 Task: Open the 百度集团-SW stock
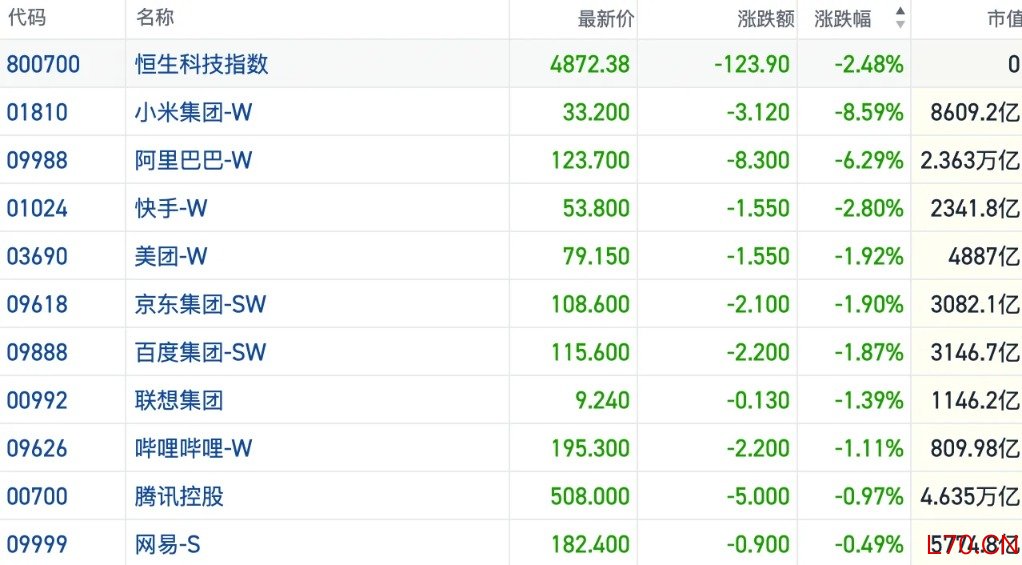click(201, 353)
